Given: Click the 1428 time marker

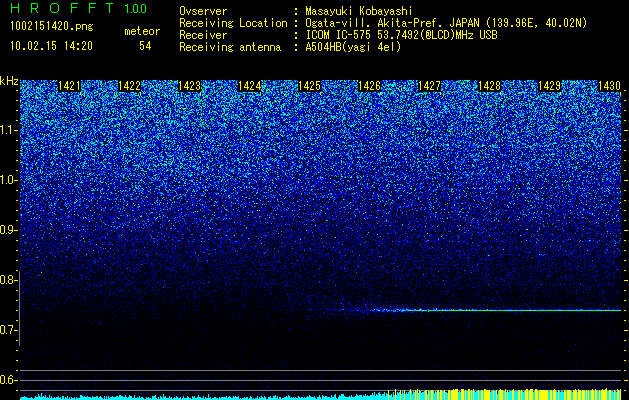Looking at the screenshot, I should 489,86.
